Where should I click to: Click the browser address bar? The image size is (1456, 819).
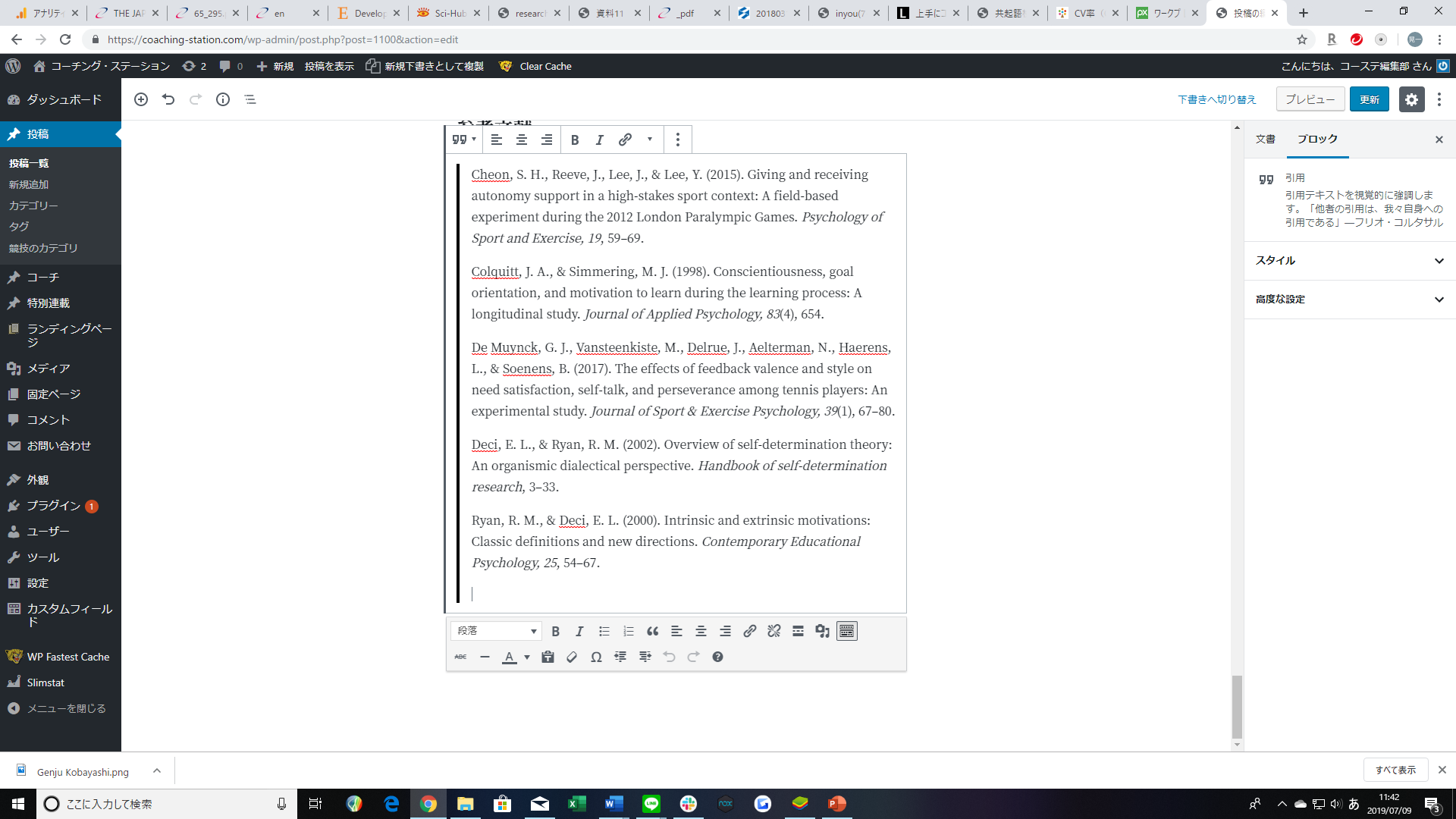coord(682,39)
